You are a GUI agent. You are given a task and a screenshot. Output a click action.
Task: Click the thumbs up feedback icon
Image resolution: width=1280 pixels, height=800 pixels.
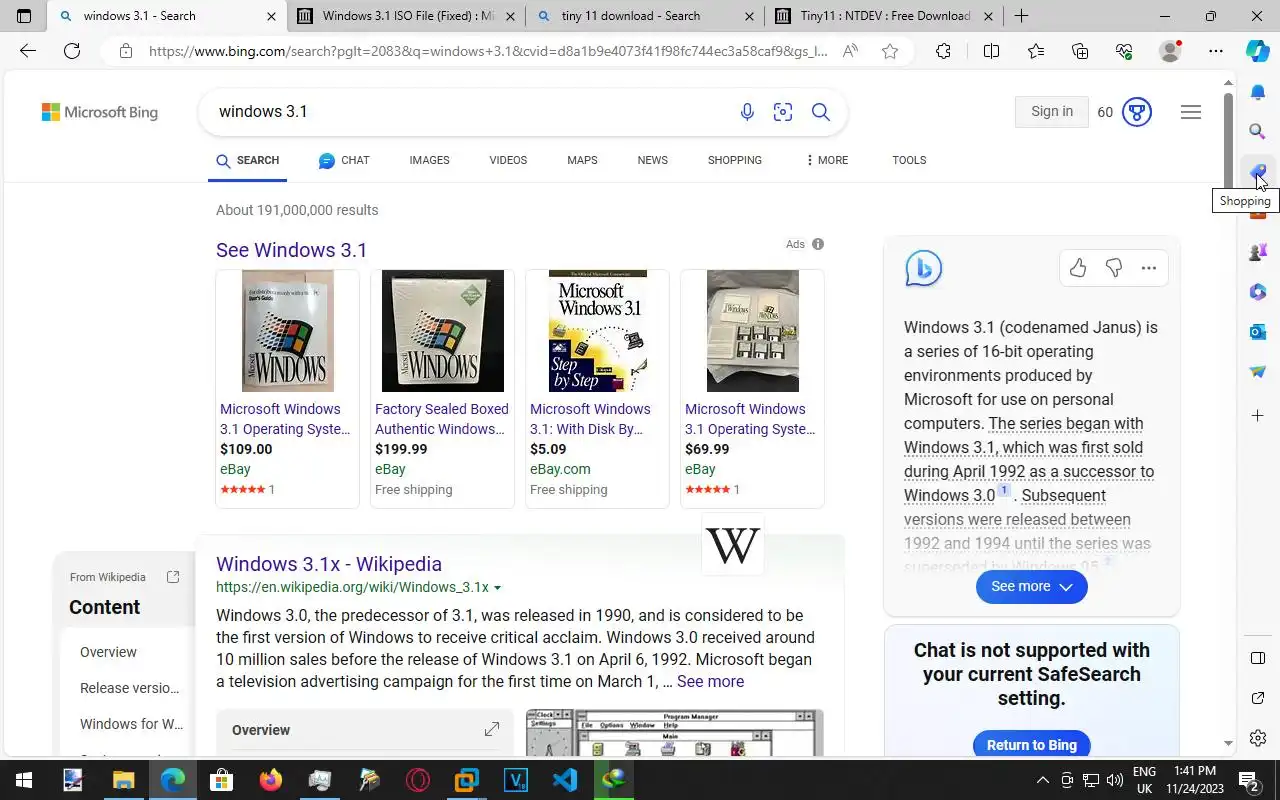(x=1078, y=268)
